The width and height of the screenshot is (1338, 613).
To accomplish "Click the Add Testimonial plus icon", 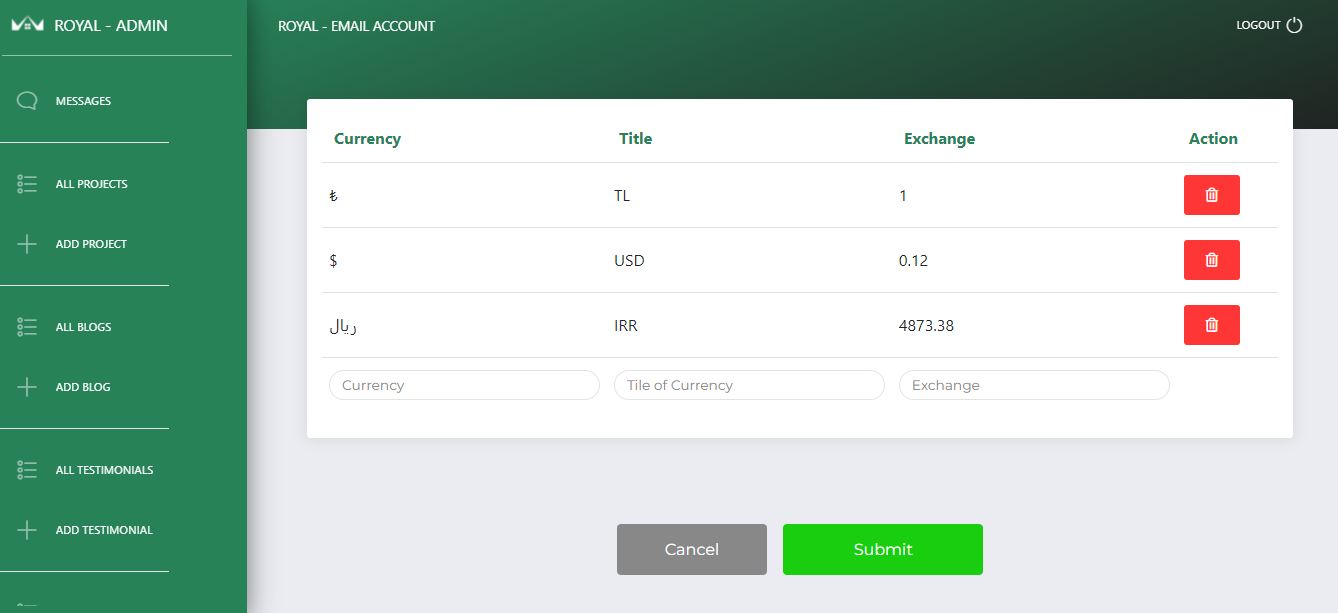I will point(27,530).
